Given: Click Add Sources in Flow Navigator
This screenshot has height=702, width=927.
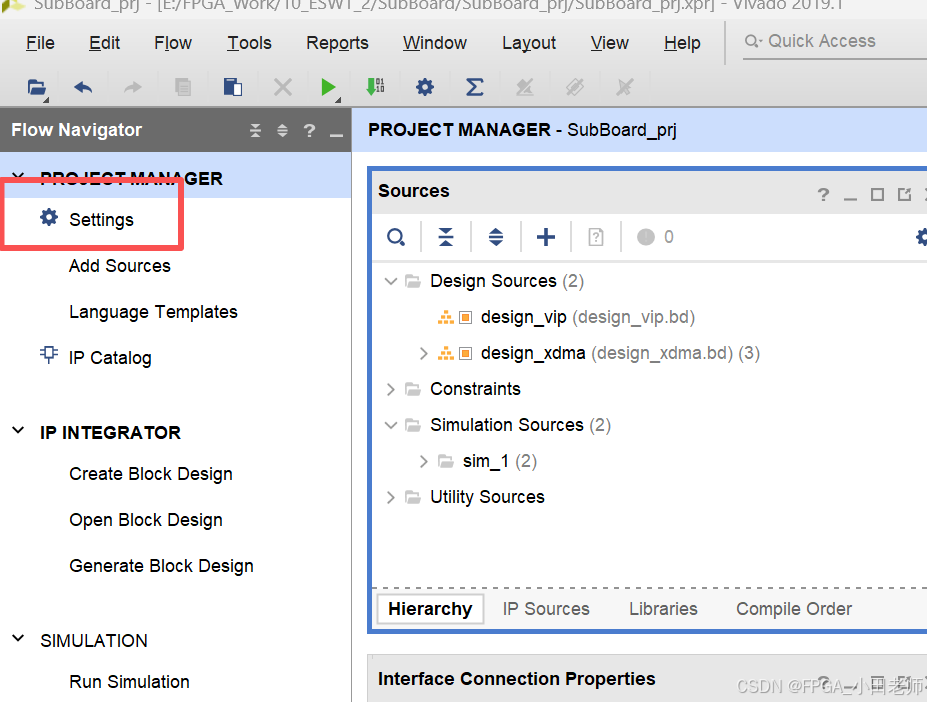Looking at the screenshot, I should point(120,266).
